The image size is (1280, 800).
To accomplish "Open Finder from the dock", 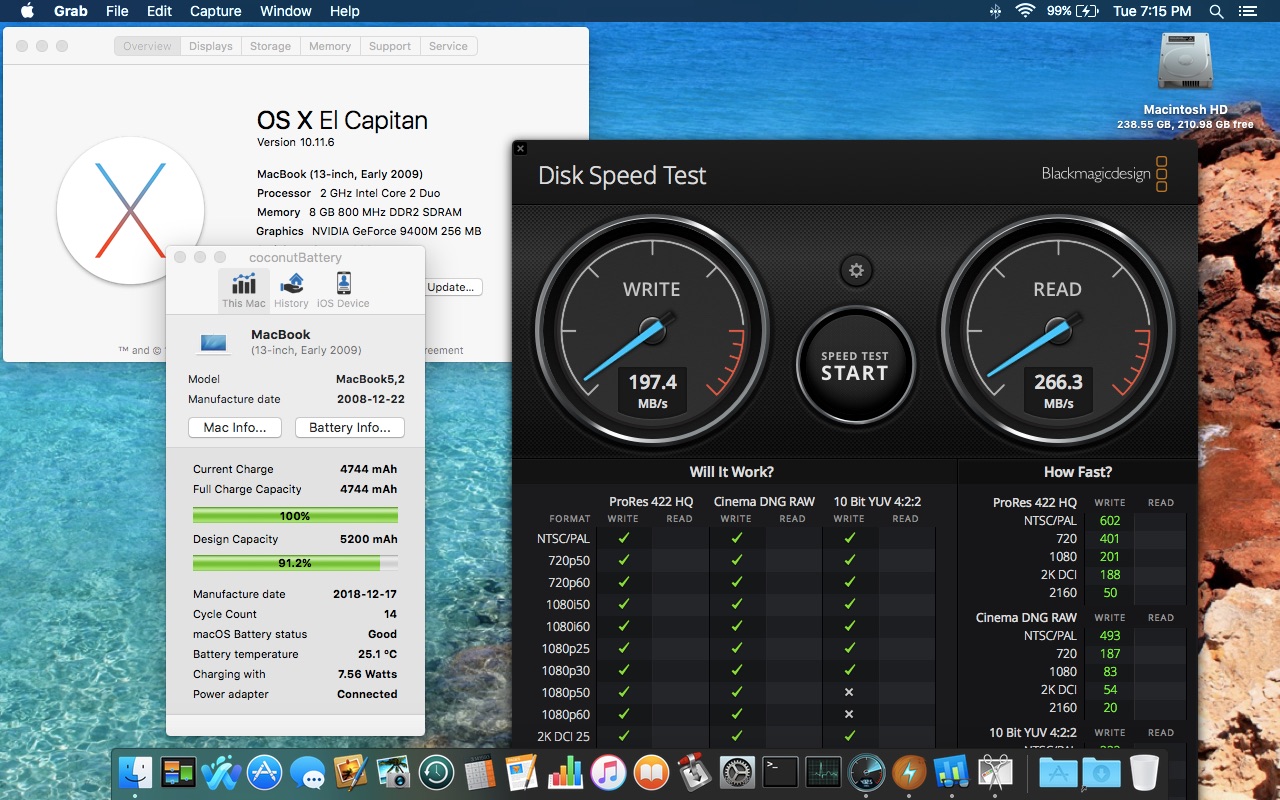I will [135, 772].
